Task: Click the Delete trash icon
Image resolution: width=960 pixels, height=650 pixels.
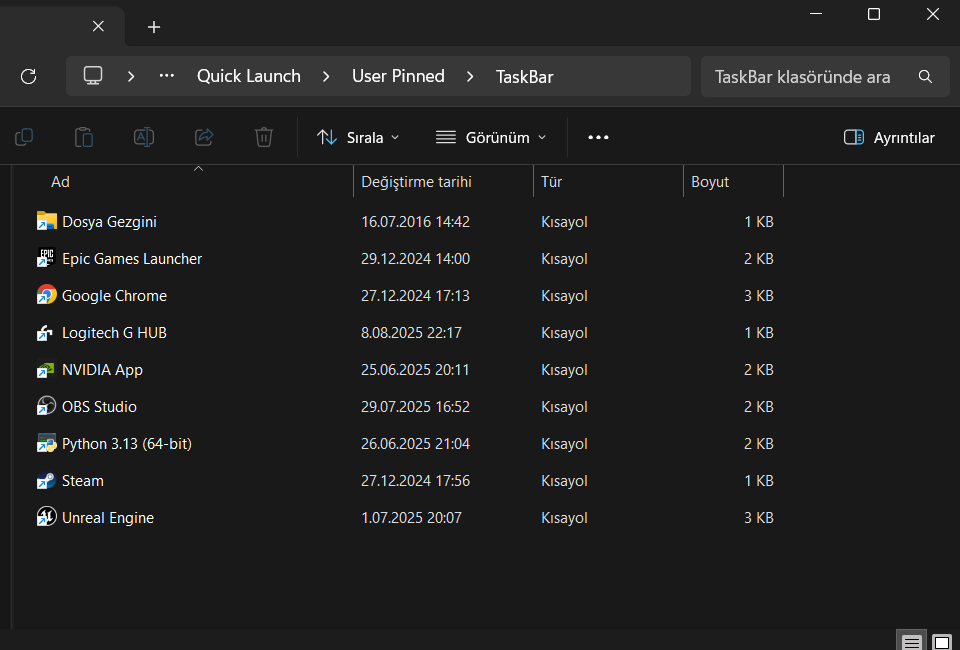Action: 264,137
